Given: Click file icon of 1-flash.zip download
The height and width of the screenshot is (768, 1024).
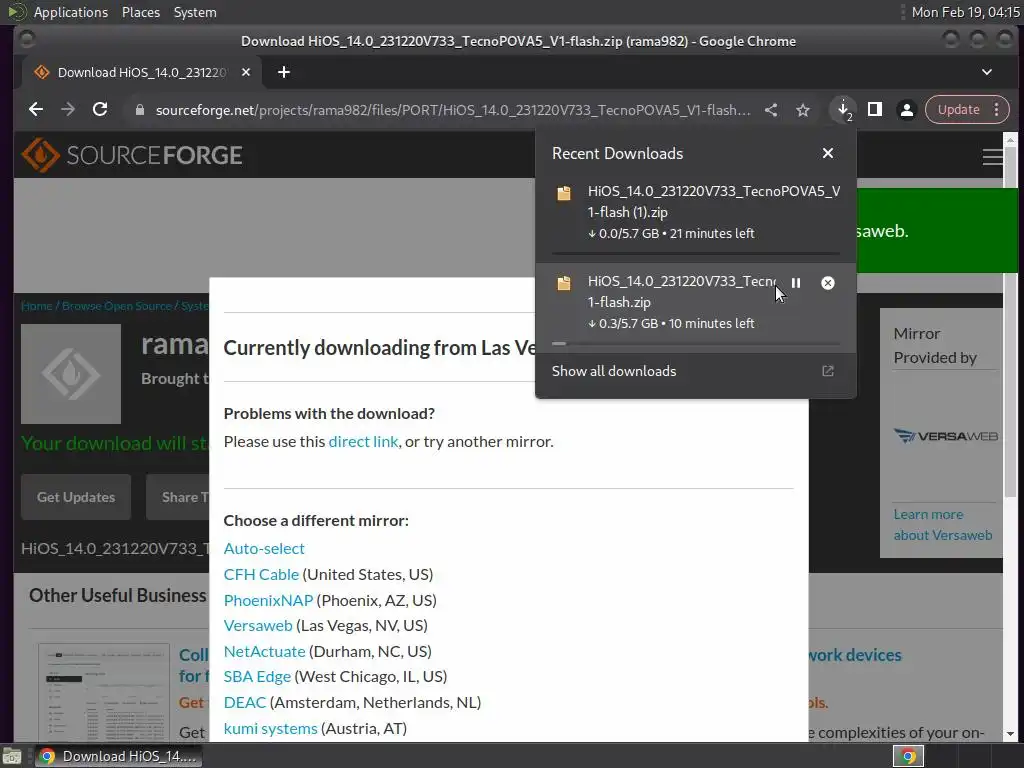Looking at the screenshot, I should pyautogui.click(x=564, y=283).
